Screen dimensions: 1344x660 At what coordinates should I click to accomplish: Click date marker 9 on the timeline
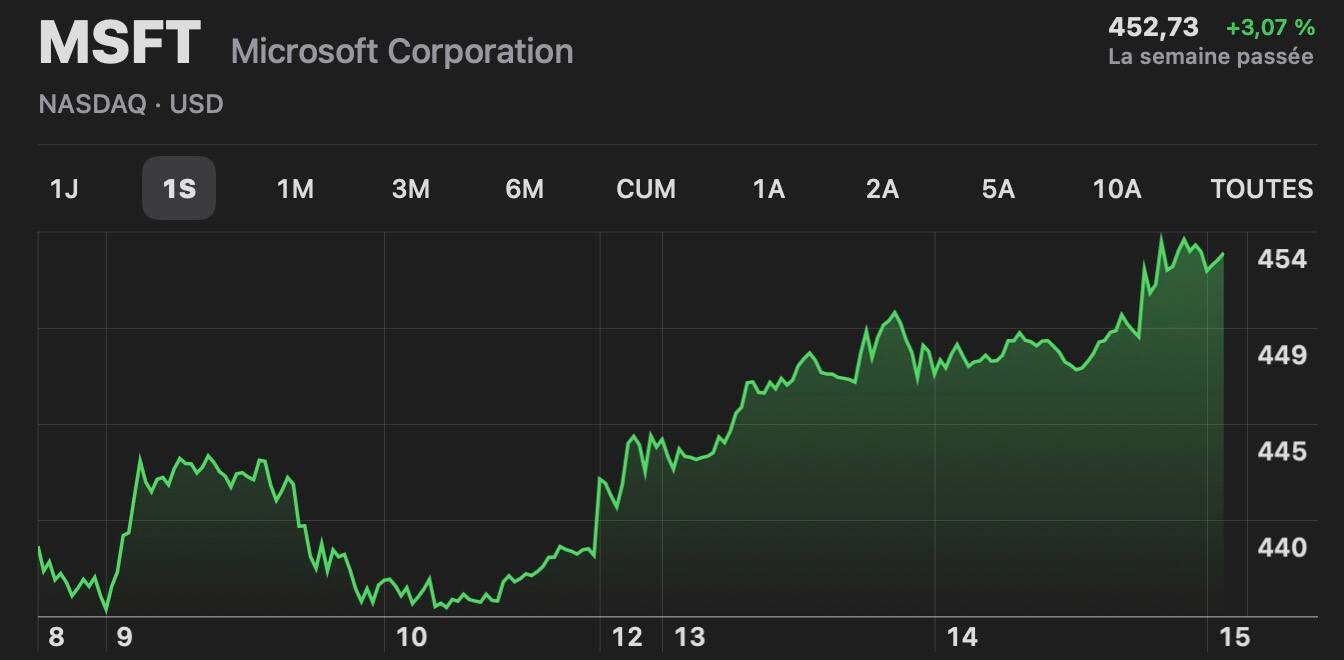[x=124, y=637]
